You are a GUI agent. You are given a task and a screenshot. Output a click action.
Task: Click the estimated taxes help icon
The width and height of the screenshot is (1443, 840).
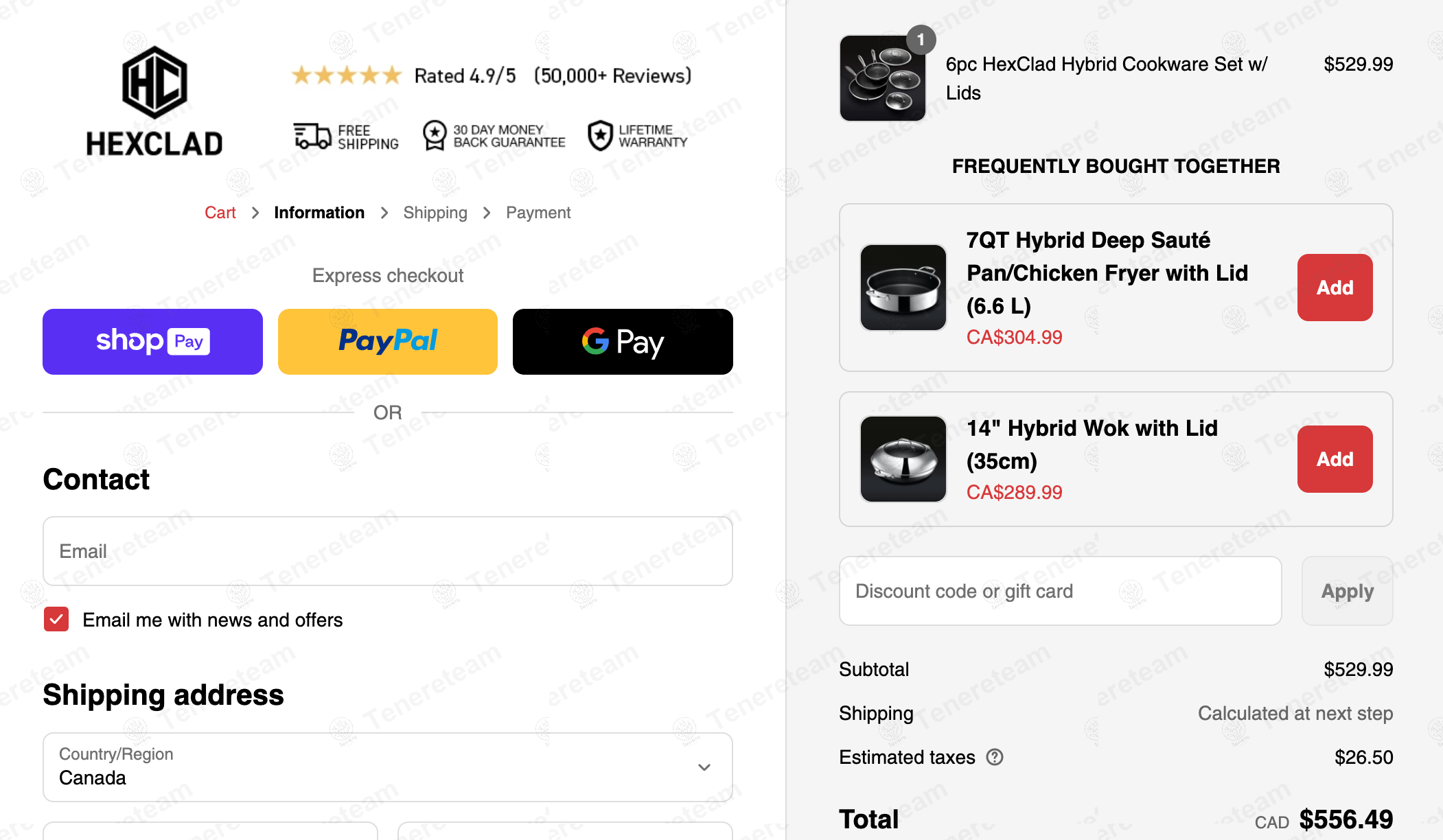pos(995,757)
